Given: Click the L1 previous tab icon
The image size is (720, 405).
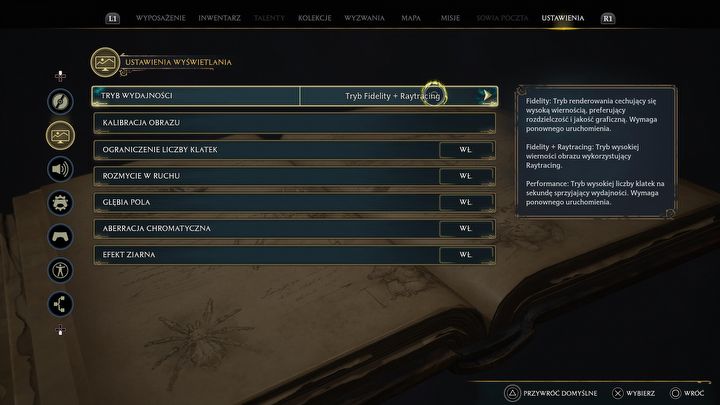Looking at the screenshot, I should pos(112,18).
